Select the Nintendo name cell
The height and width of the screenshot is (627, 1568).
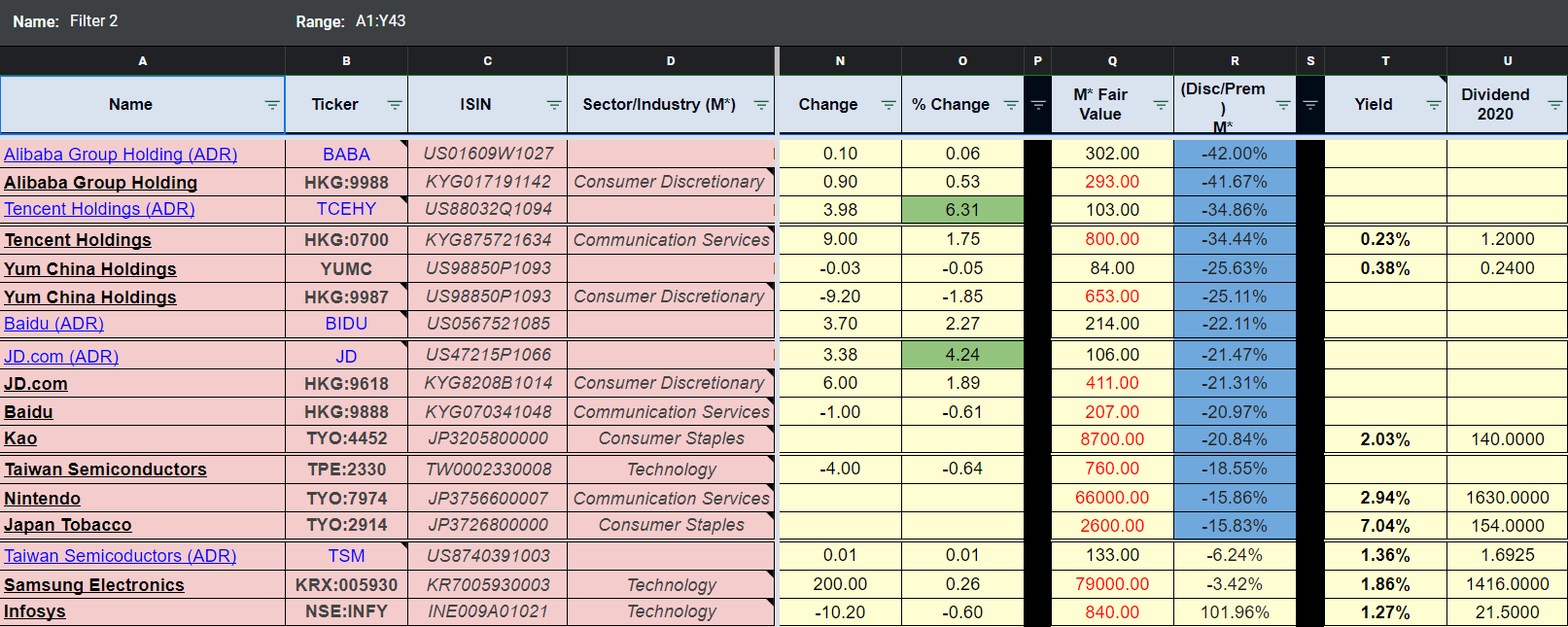pos(143,499)
